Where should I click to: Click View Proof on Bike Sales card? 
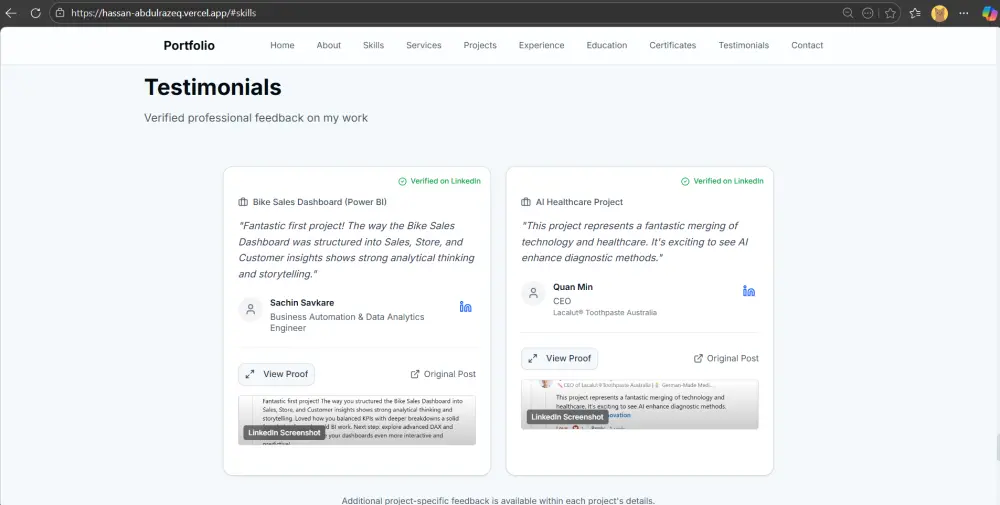[276, 374]
